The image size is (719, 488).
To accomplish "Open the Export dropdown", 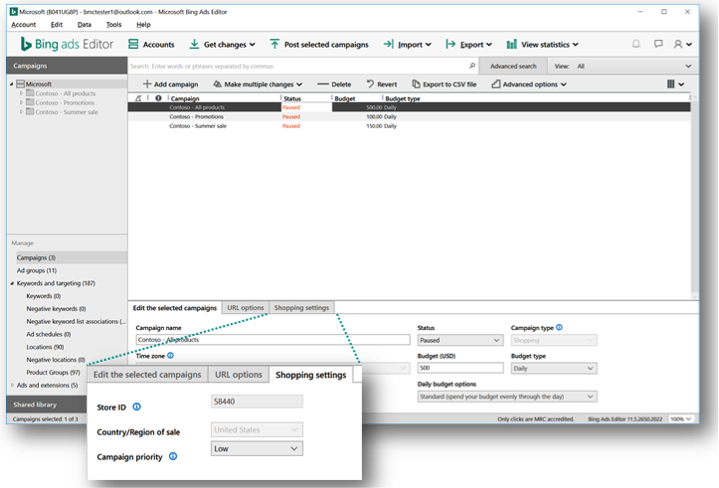I will 469,44.
